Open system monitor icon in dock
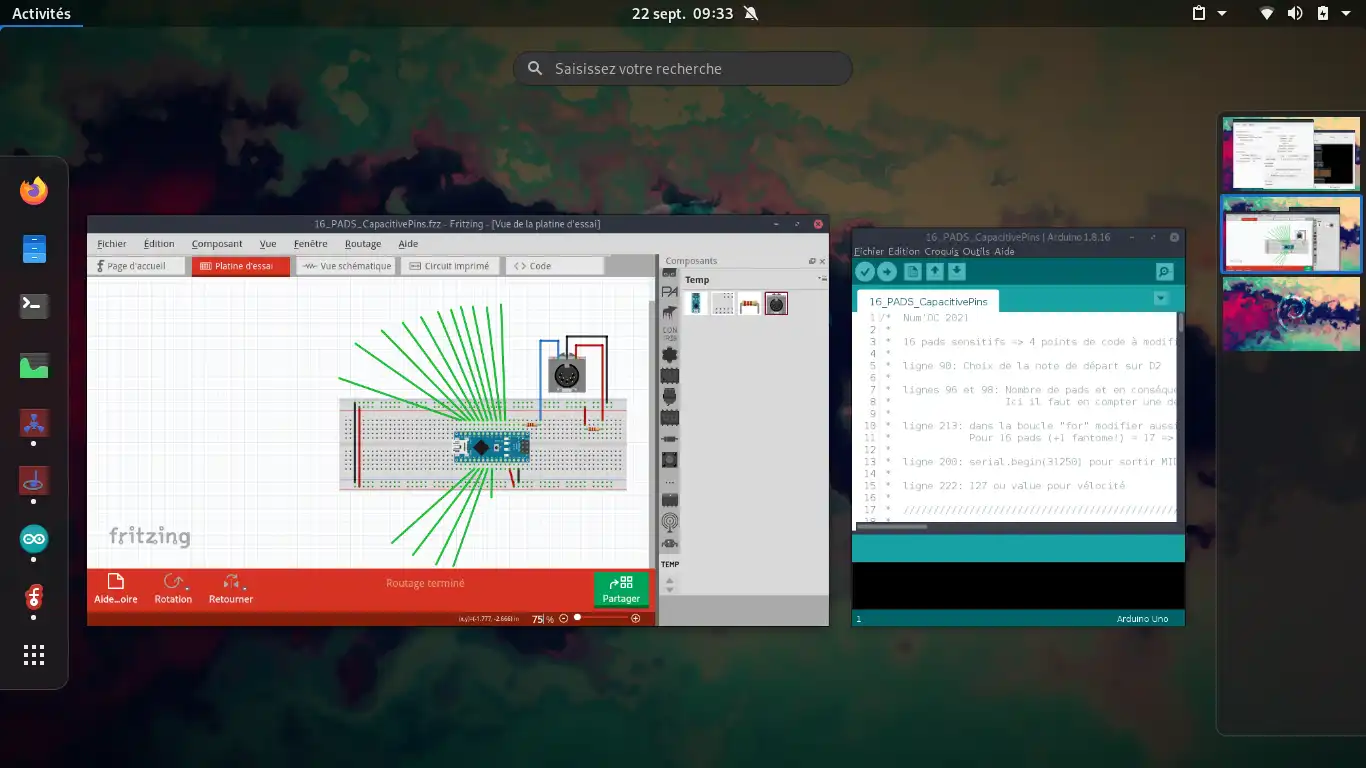This screenshot has height=768, width=1366. point(34,366)
